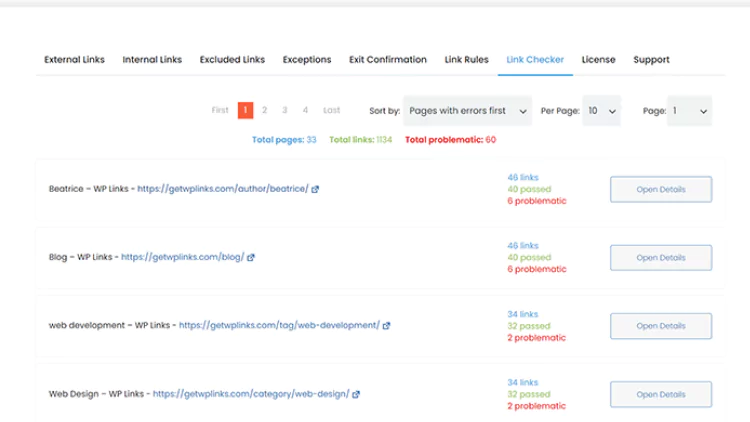750x422 pixels.
Task: Open the Page number dropdown
Action: 689,111
